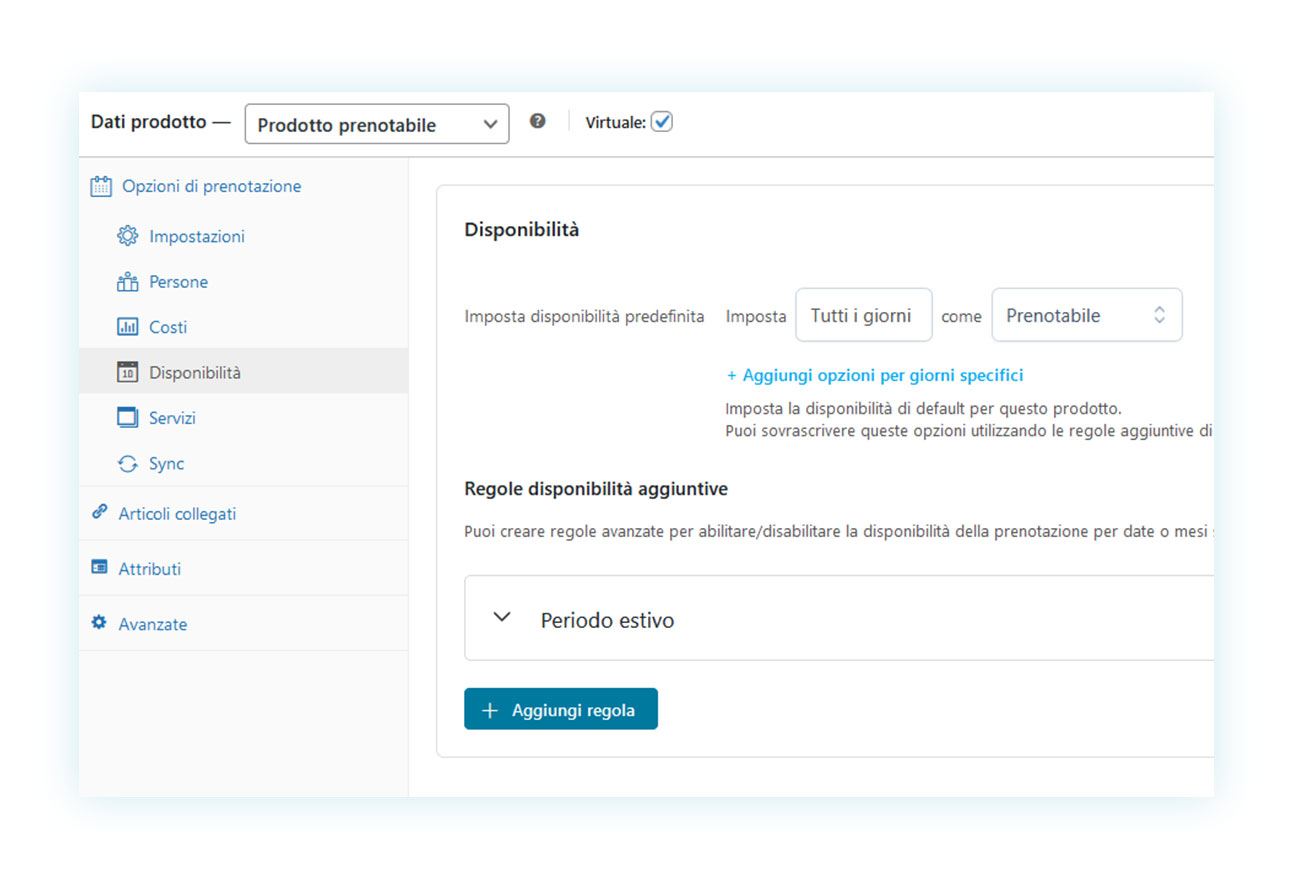Click the sync arrows icon
Screen dimensions: 1300x884
pos(127,464)
